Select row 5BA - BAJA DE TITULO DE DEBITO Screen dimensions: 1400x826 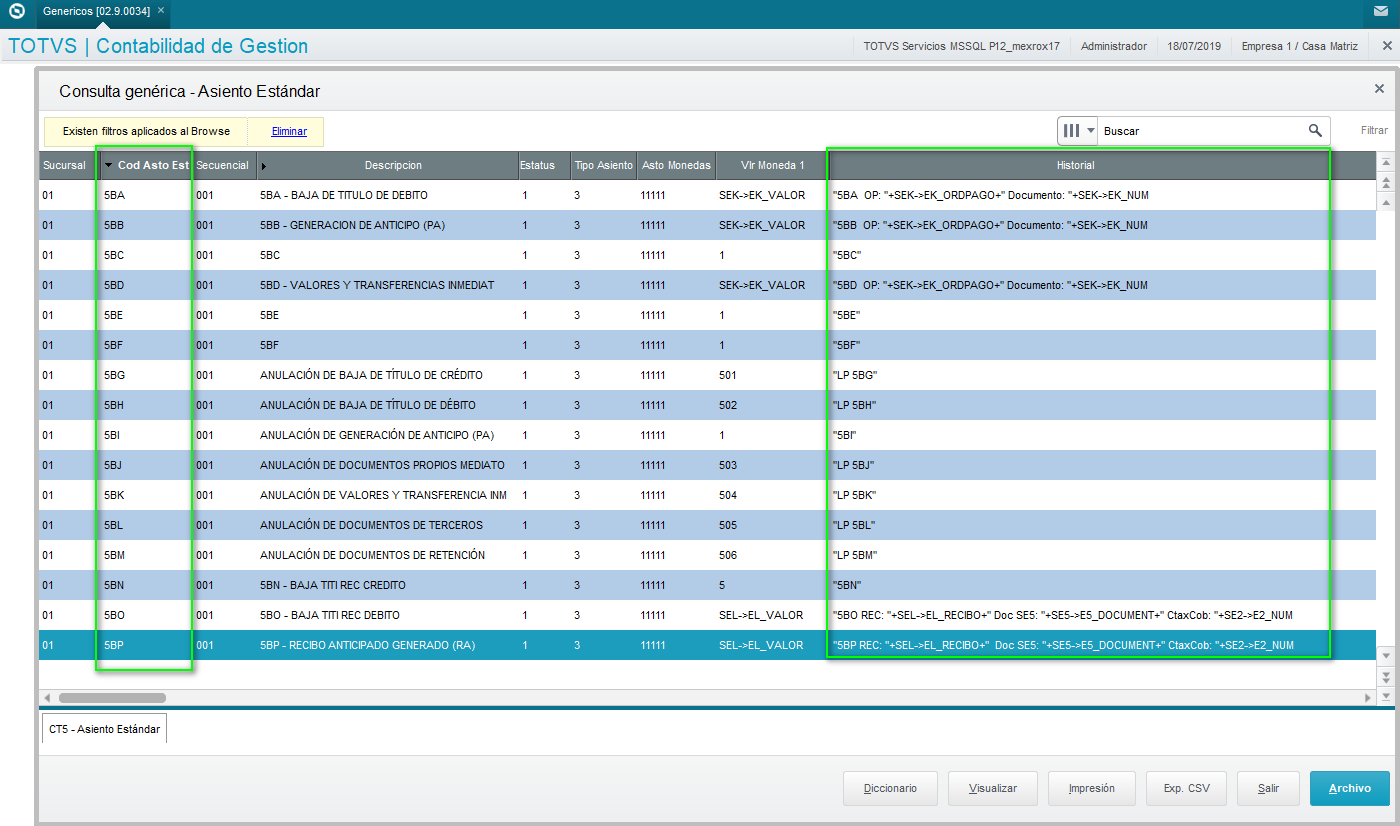707,195
